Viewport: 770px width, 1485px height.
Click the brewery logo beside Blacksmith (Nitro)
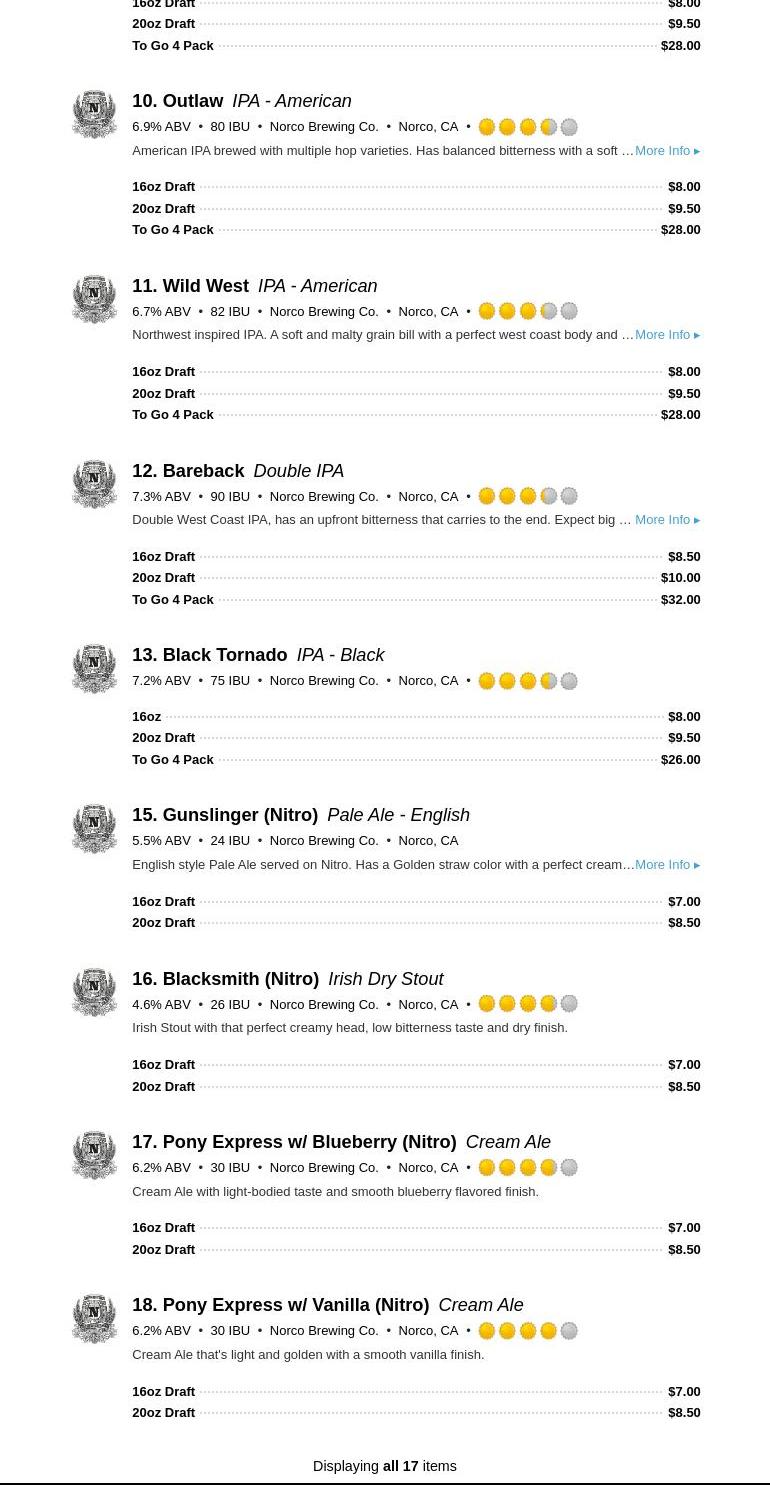[94, 992]
